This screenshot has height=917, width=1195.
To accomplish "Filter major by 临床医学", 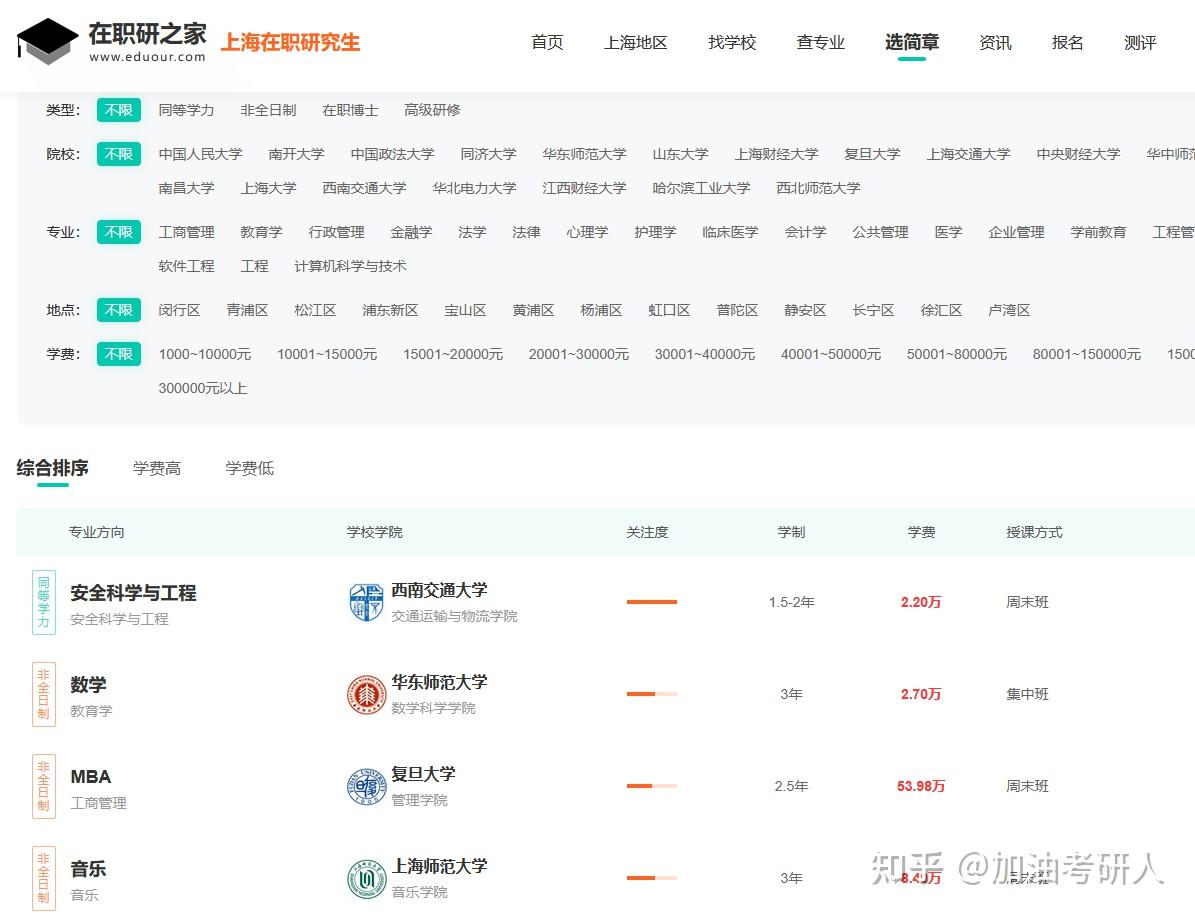I will coord(730,232).
